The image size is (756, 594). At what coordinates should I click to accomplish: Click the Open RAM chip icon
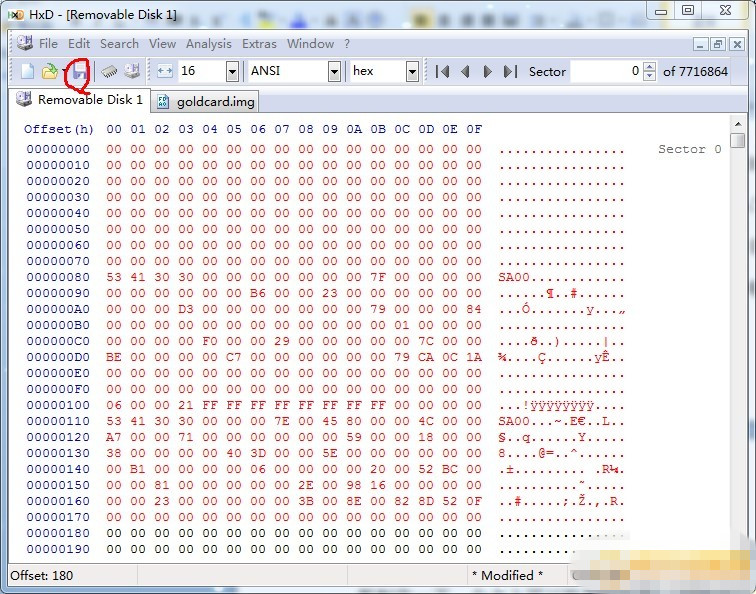(x=109, y=72)
